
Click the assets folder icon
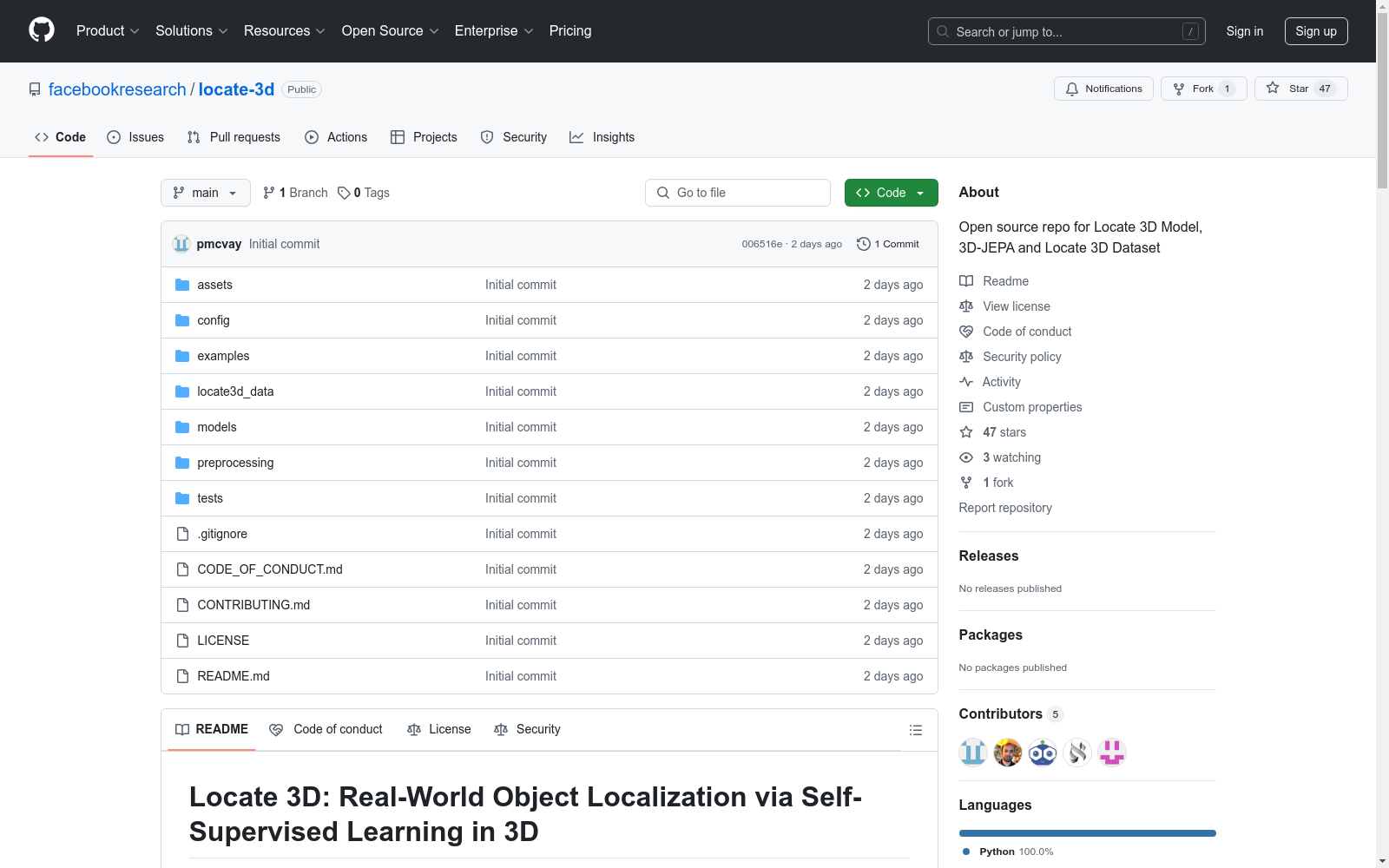pos(182,285)
